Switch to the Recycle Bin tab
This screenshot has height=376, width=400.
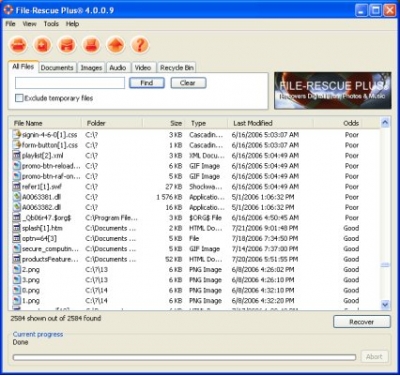176,68
